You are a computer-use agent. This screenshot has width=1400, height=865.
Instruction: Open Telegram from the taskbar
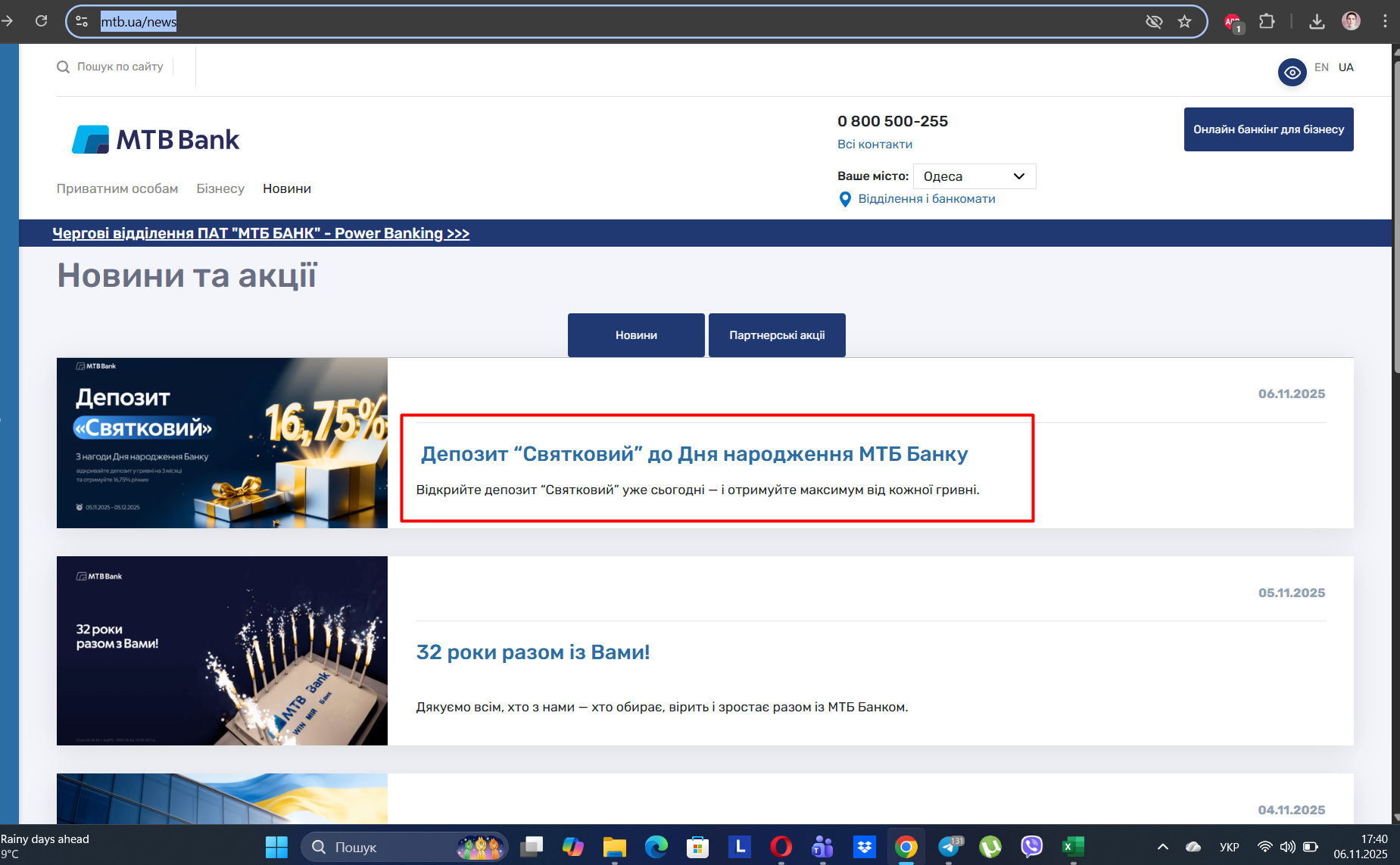pos(949,847)
